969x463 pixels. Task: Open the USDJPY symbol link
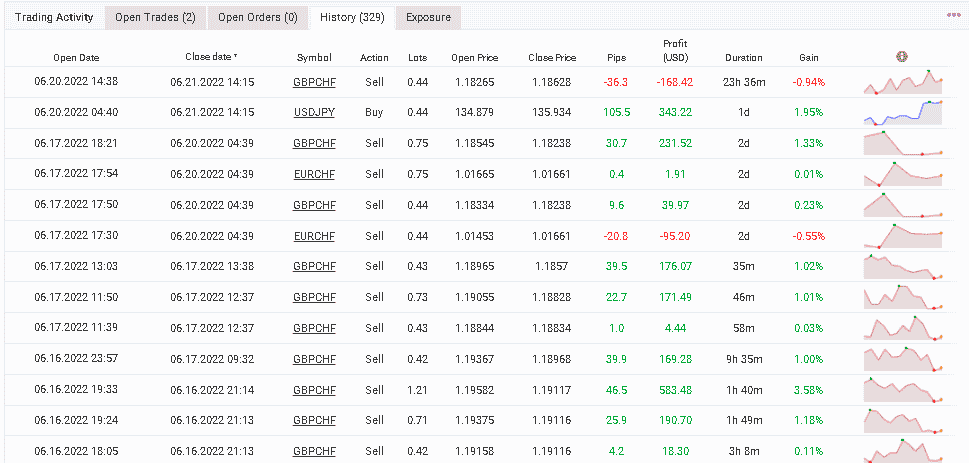(x=315, y=113)
